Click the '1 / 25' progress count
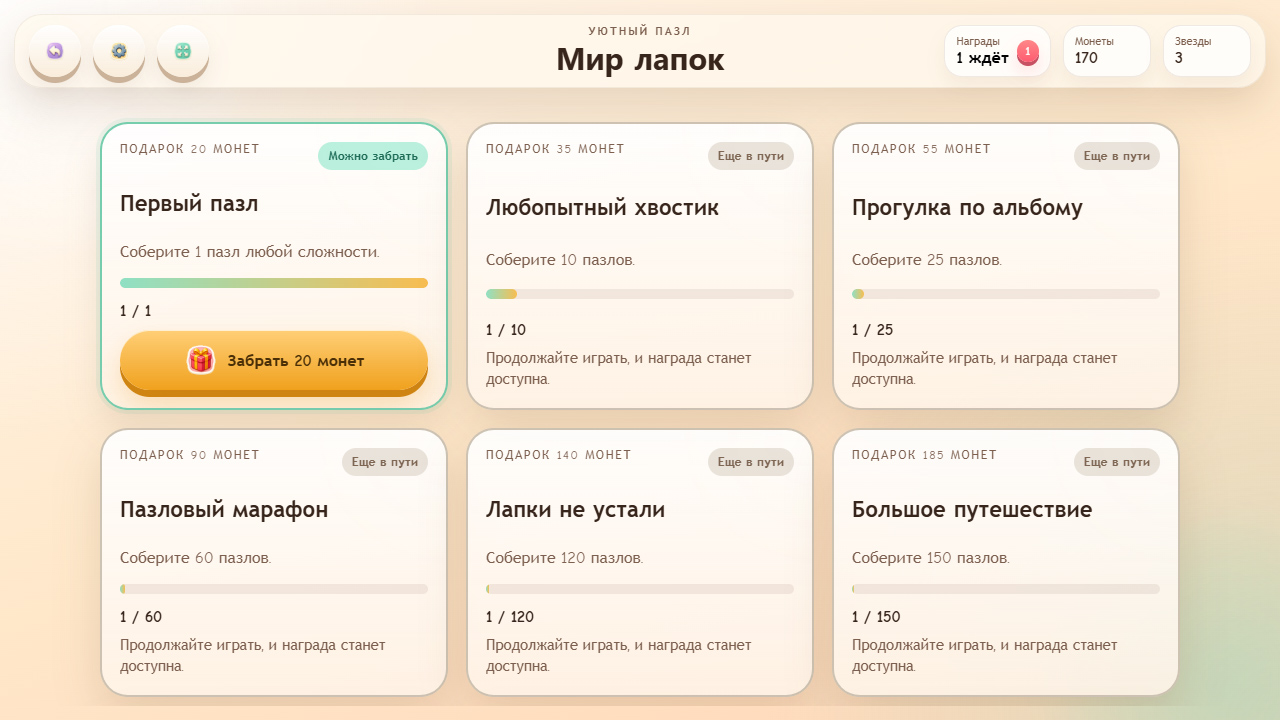1280x720 pixels. (x=873, y=330)
